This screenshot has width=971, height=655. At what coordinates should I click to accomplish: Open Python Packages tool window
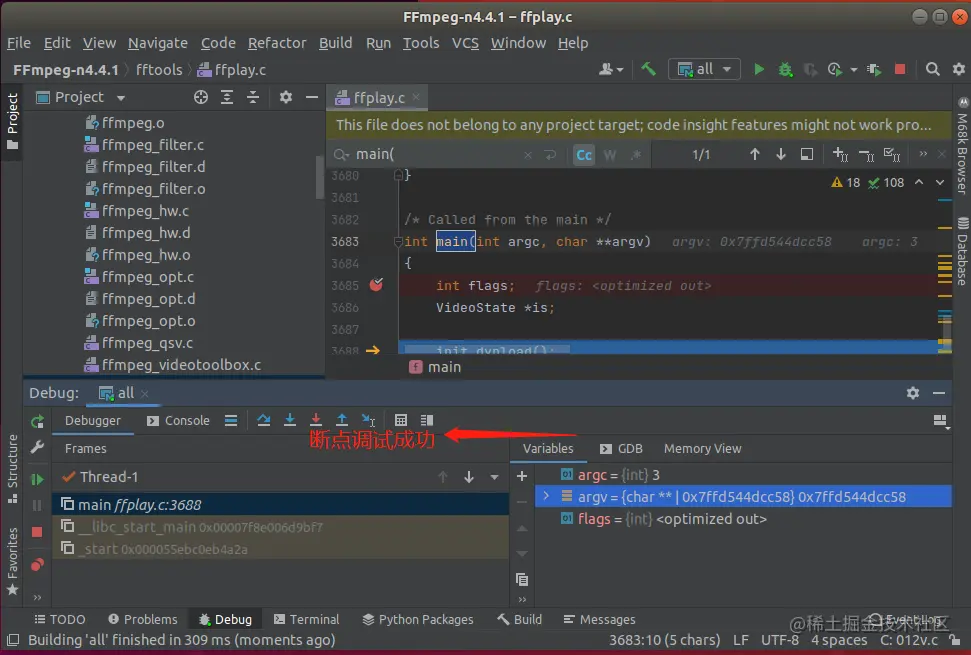coord(418,619)
